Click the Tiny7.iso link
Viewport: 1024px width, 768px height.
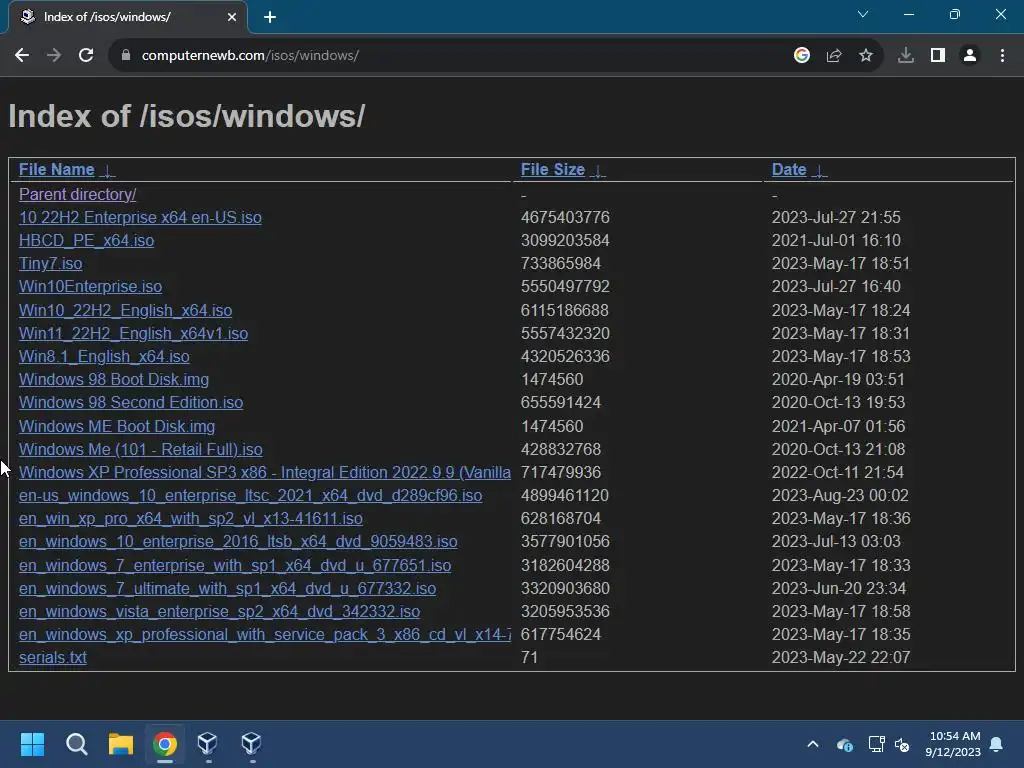point(51,263)
